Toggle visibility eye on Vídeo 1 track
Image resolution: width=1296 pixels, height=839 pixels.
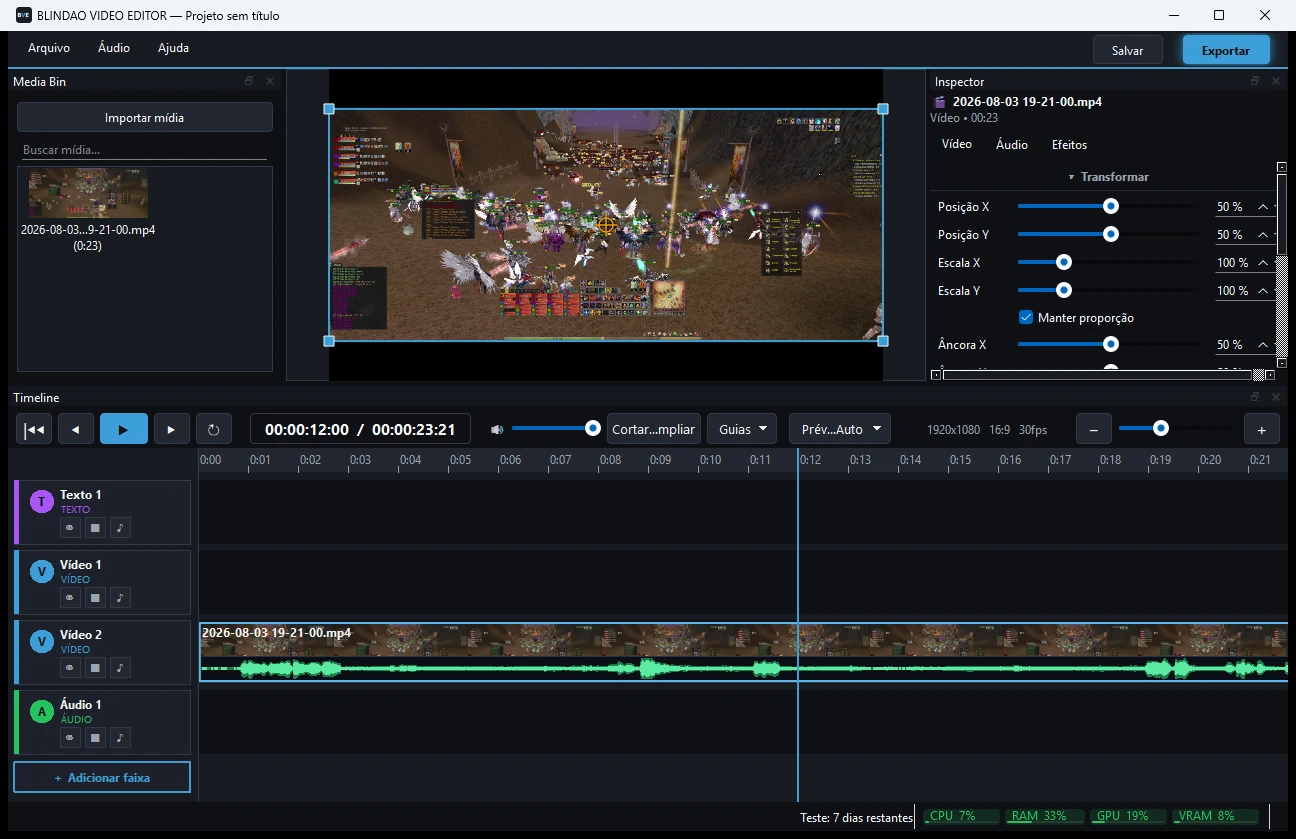tap(70, 598)
